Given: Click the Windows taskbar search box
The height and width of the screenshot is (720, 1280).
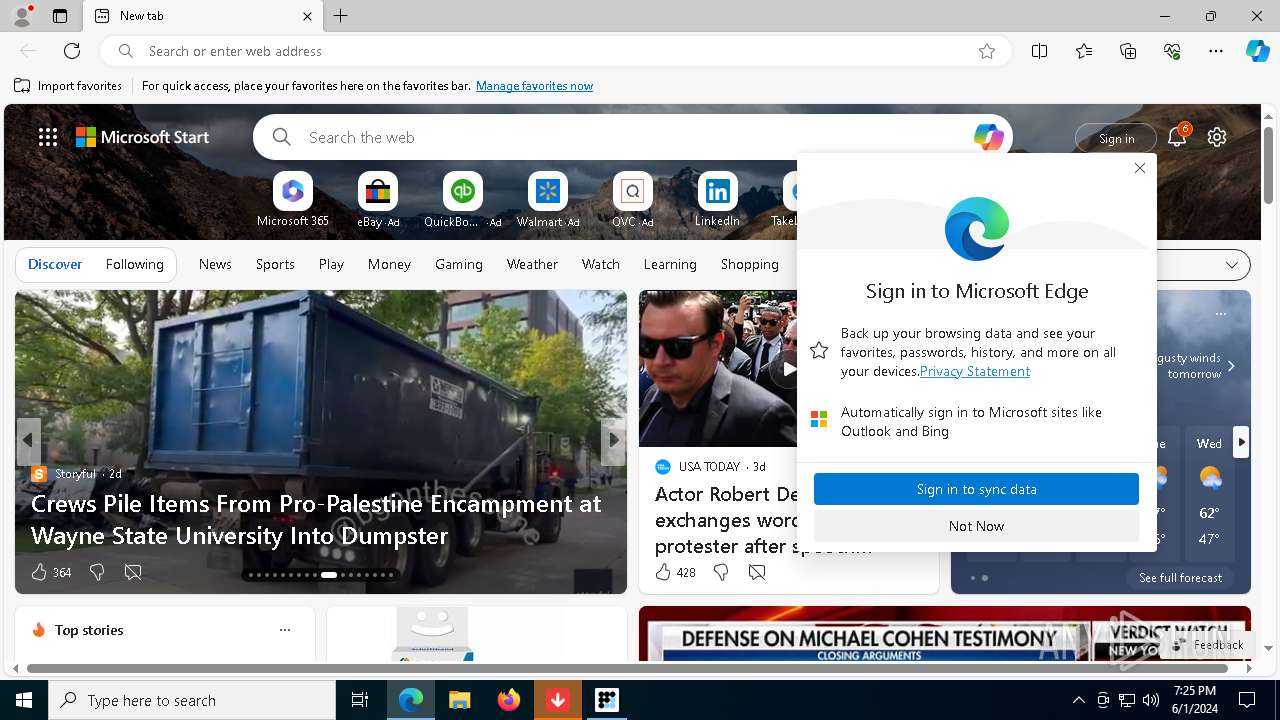Looking at the screenshot, I should coord(192,700).
